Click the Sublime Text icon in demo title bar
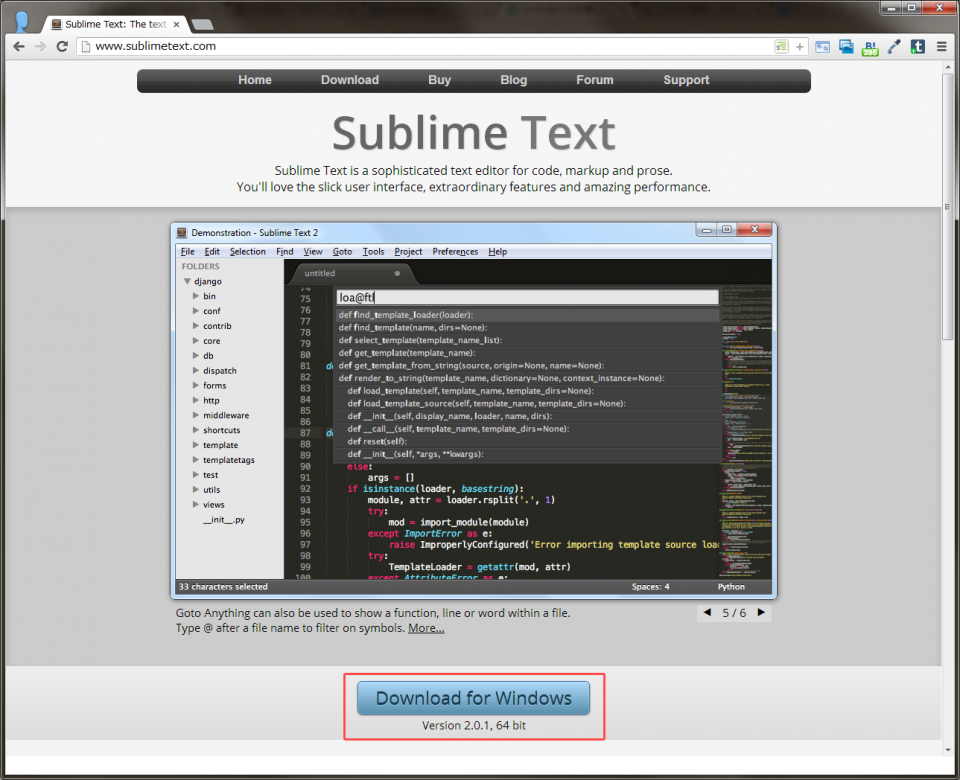 click(x=182, y=233)
